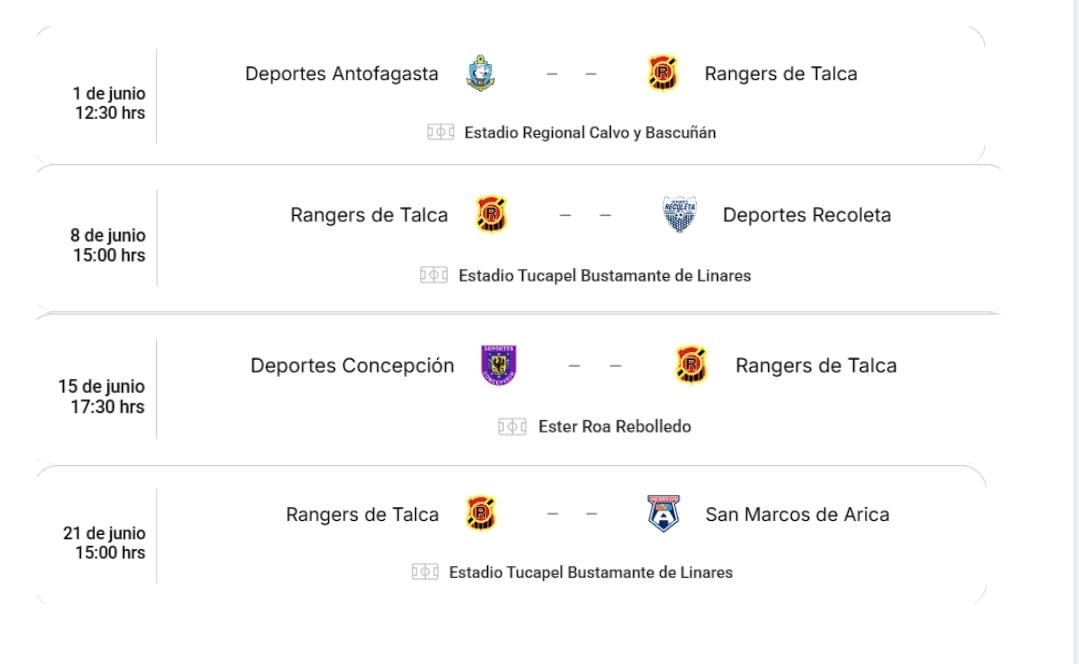
Task: Click Rangers crest in the 8 de junio match
Action: pos(491,214)
